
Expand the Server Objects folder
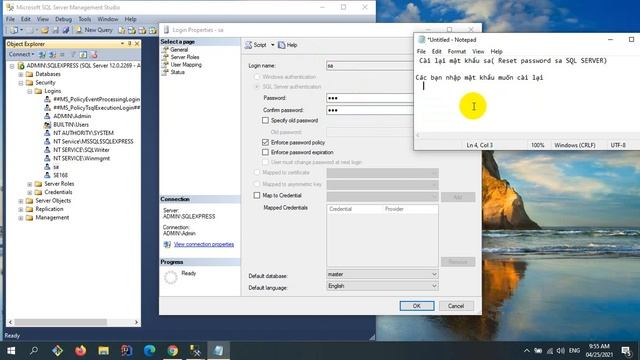tap(20, 201)
